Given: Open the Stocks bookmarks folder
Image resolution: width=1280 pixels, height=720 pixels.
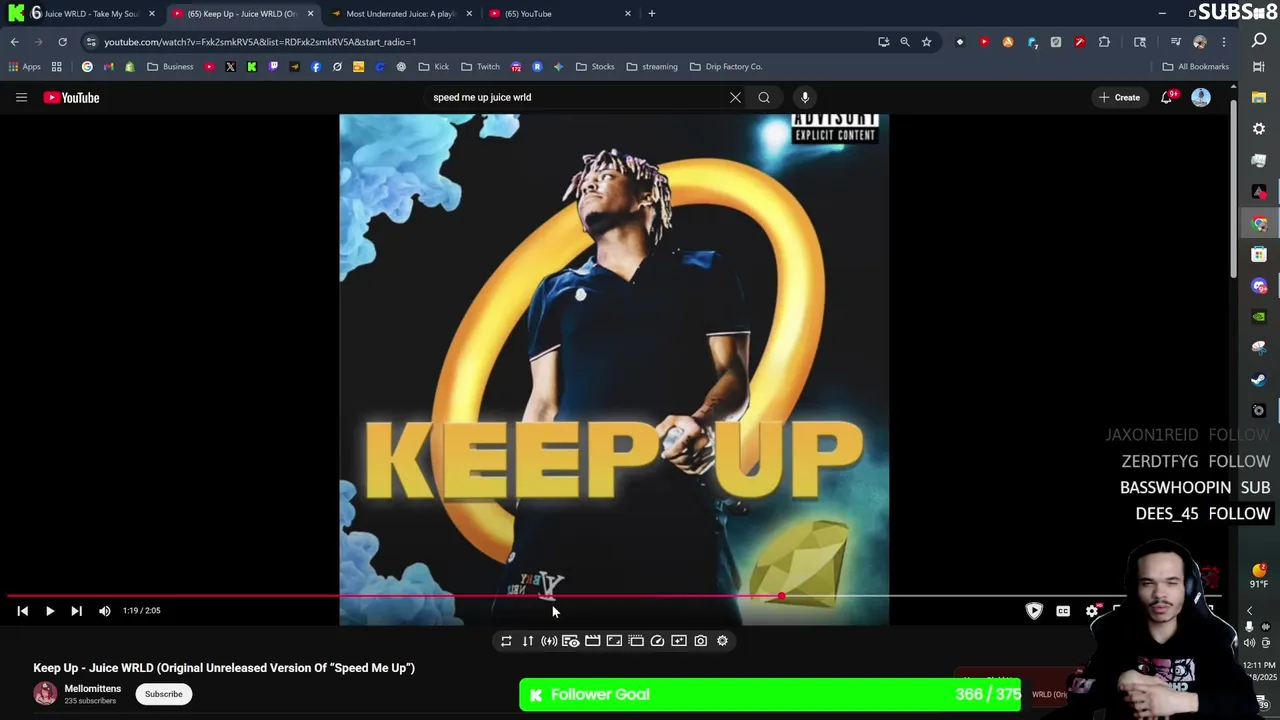Looking at the screenshot, I should pyautogui.click(x=595, y=67).
